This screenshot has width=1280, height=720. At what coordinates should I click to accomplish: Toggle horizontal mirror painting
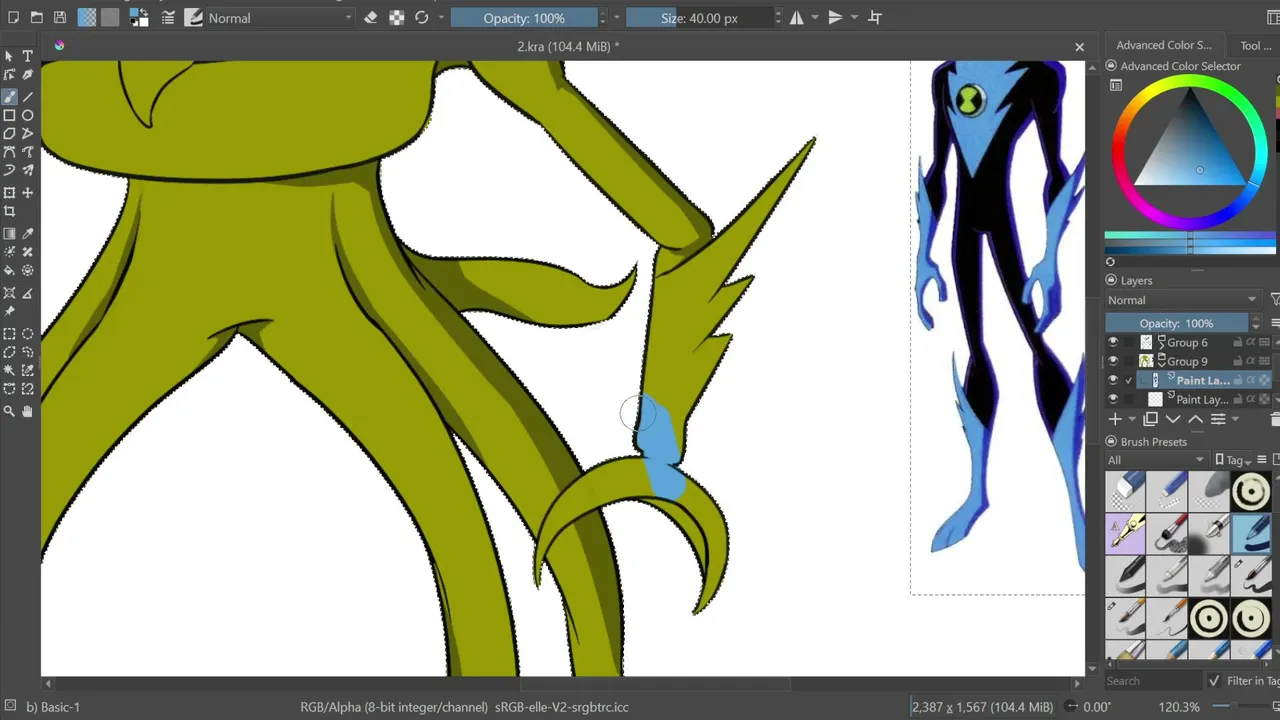coord(797,18)
